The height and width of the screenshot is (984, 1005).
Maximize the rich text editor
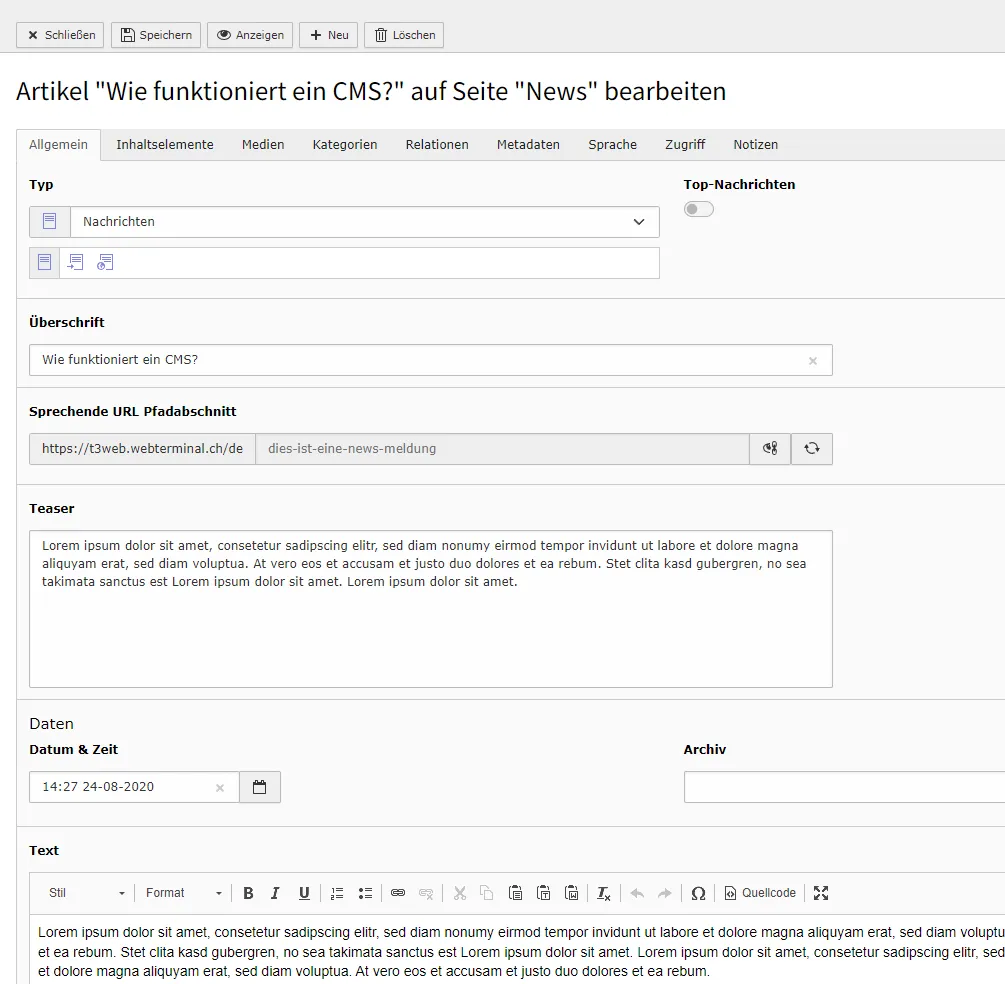click(821, 893)
